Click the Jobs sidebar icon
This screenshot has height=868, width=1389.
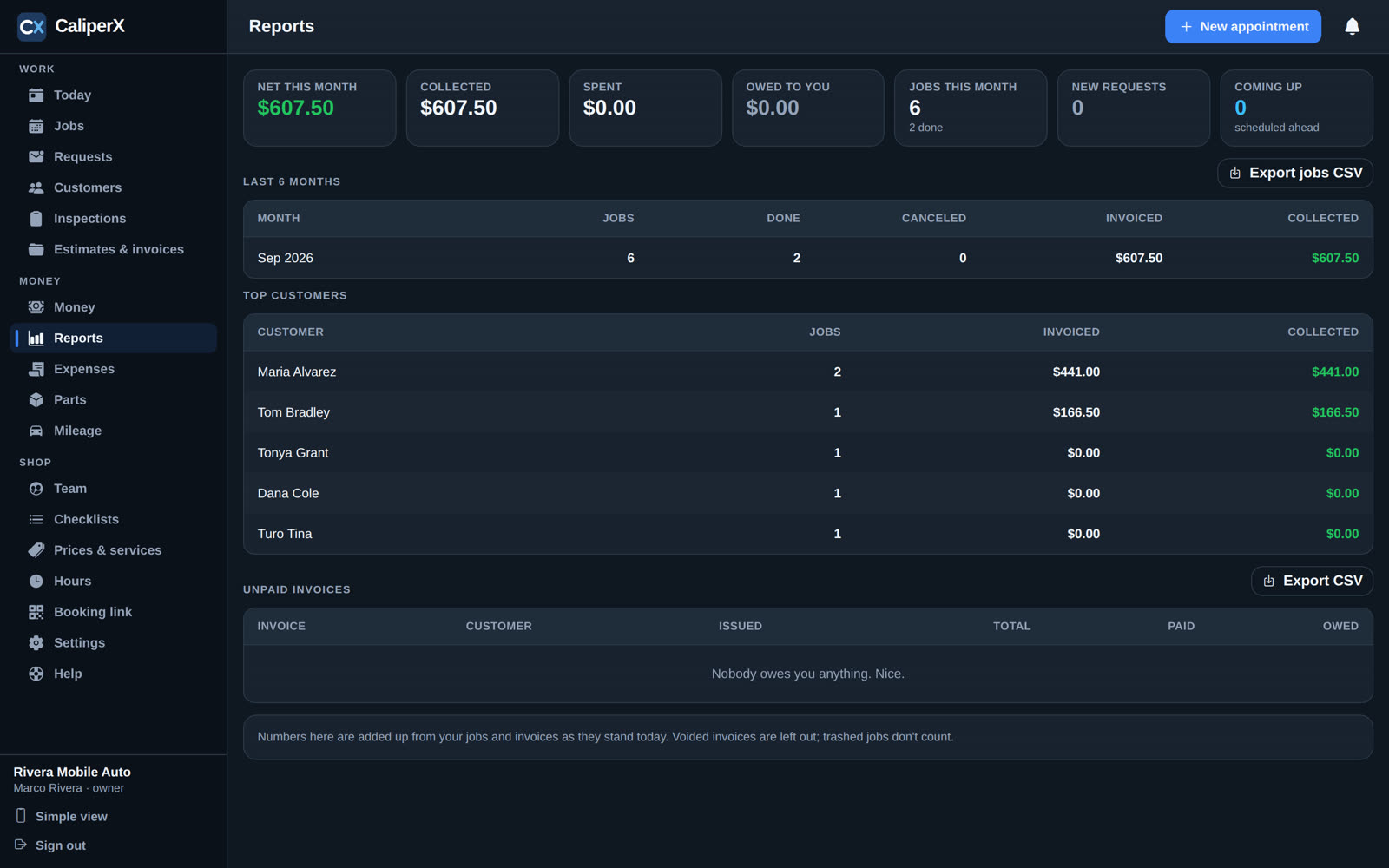click(36, 126)
